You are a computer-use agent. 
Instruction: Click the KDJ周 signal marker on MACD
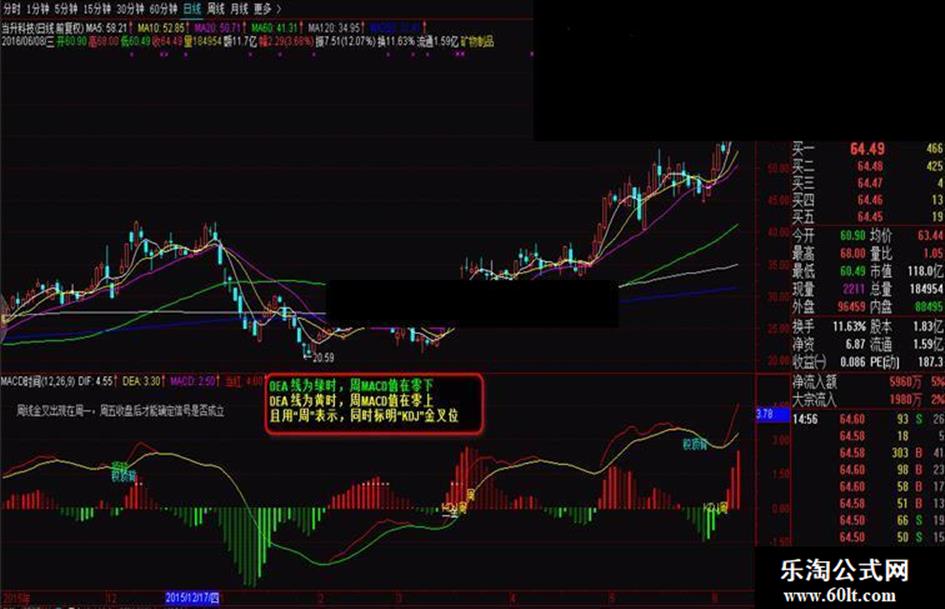(x=715, y=508)
